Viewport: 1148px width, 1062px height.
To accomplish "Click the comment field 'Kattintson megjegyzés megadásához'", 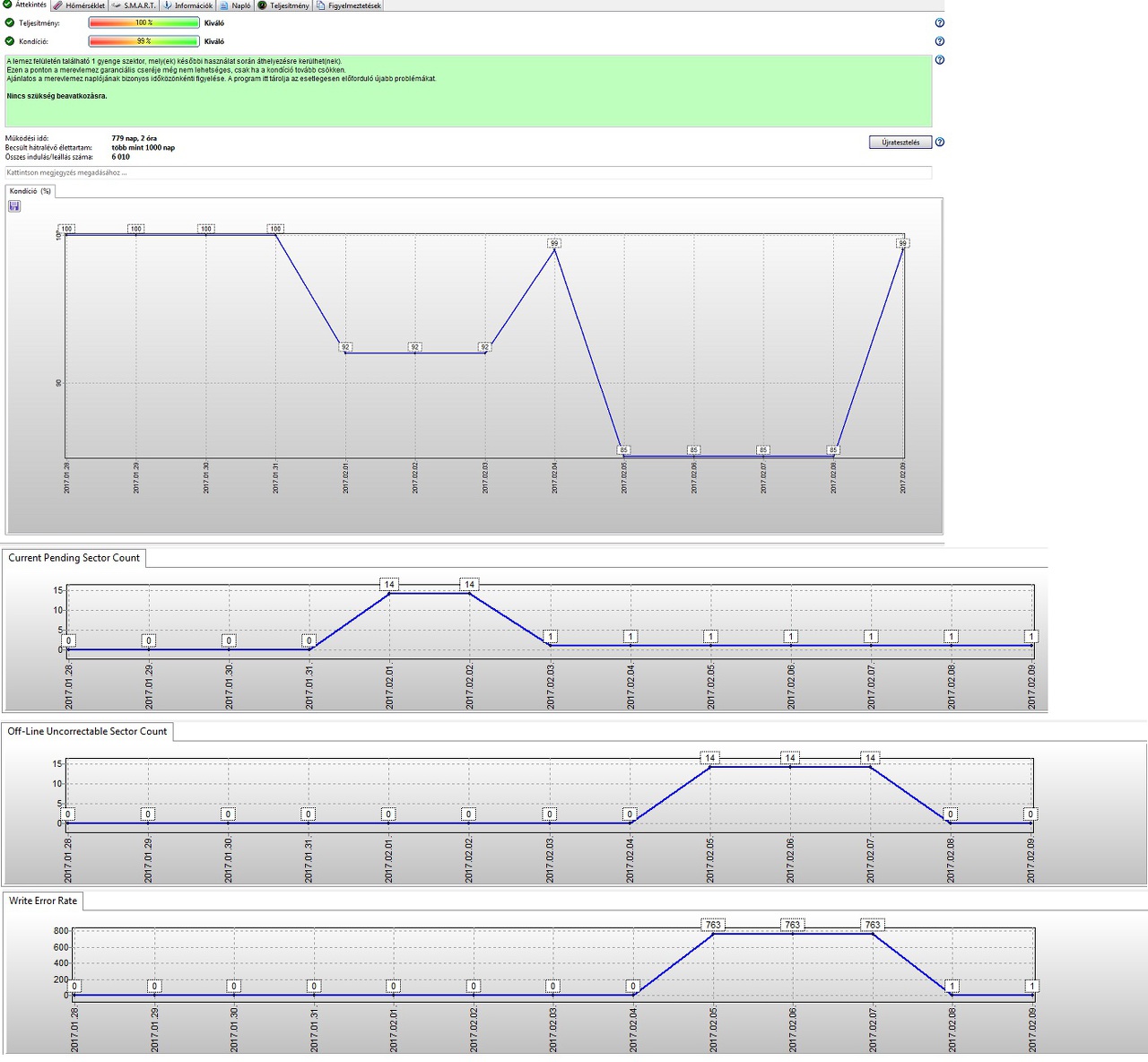I will pos(468,172).
